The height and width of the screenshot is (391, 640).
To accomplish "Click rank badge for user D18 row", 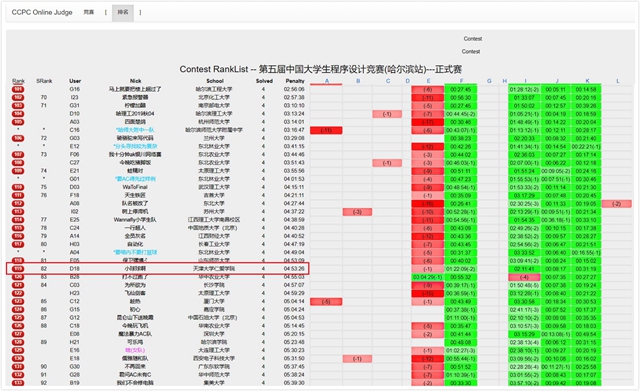I will [x=18, y=269].
